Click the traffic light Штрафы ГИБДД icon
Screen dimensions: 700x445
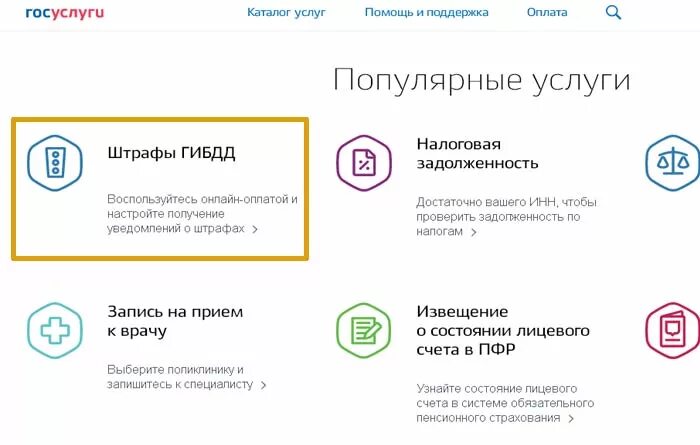click(x=55, y=163)
